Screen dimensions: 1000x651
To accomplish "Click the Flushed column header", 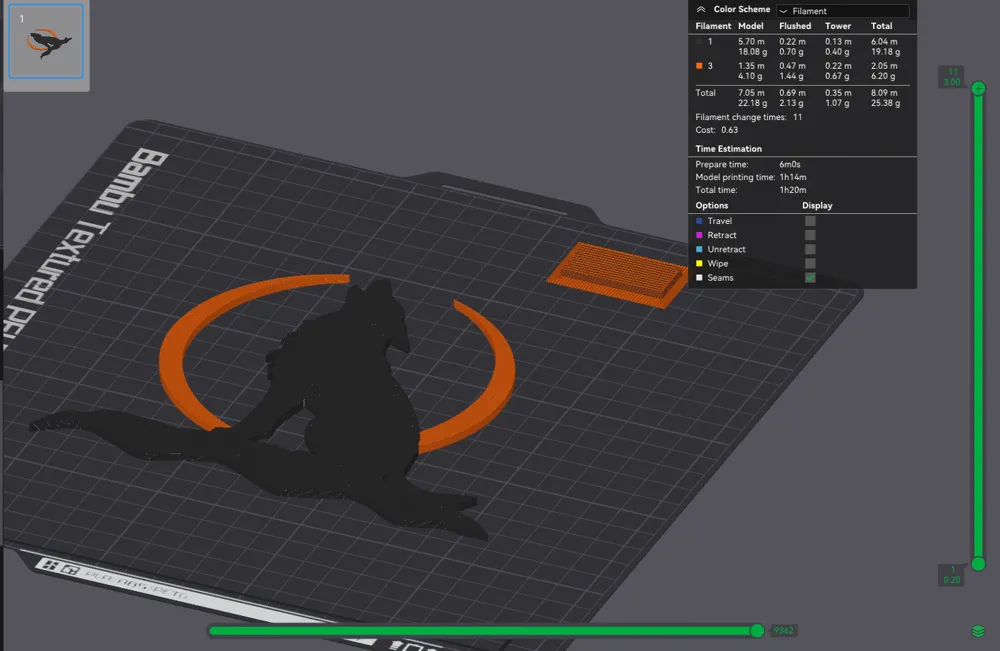I will 795,26.
